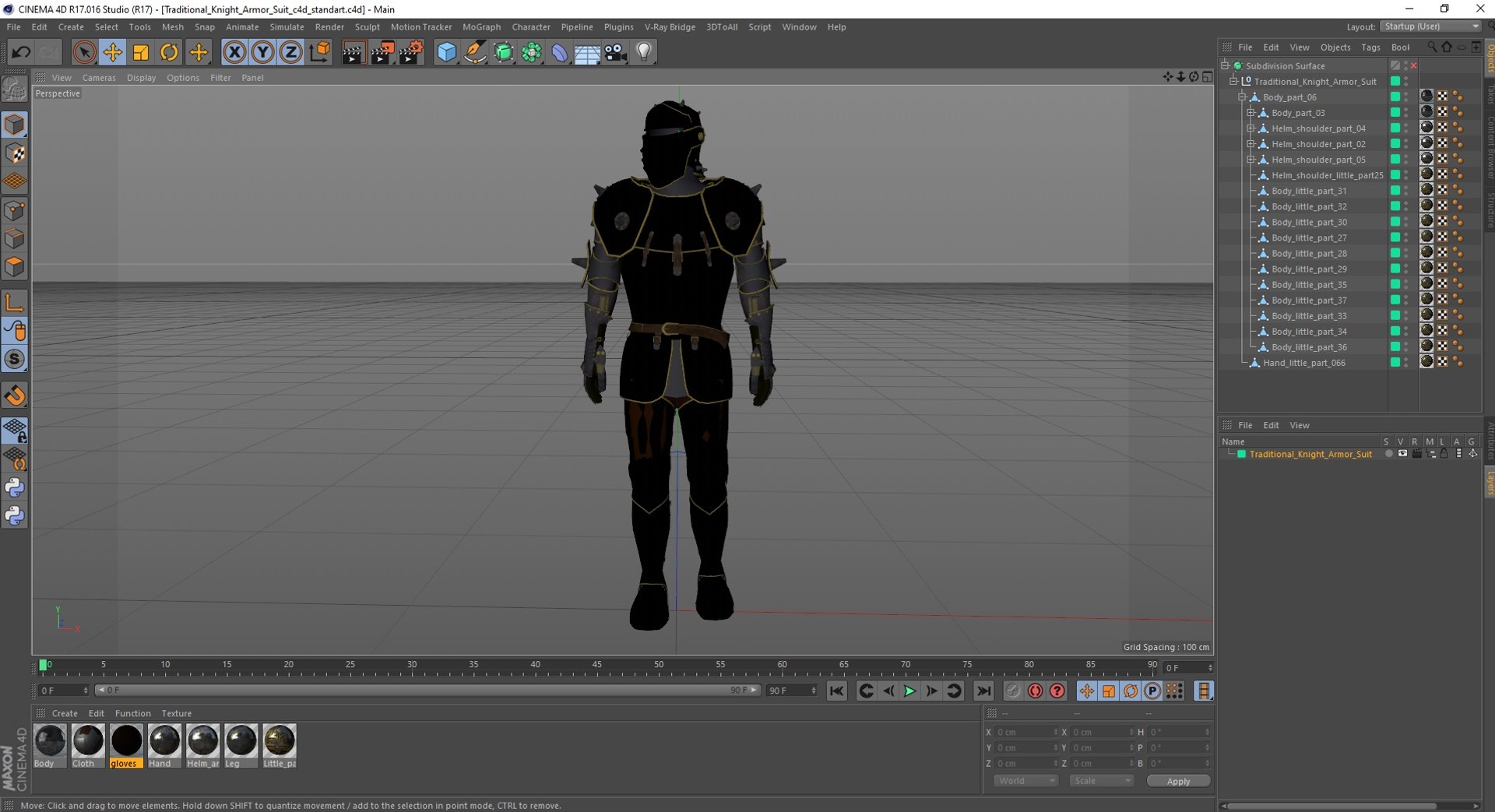Open the Character menu
This screenshot has width=1495, height=812.
point(531,26)
